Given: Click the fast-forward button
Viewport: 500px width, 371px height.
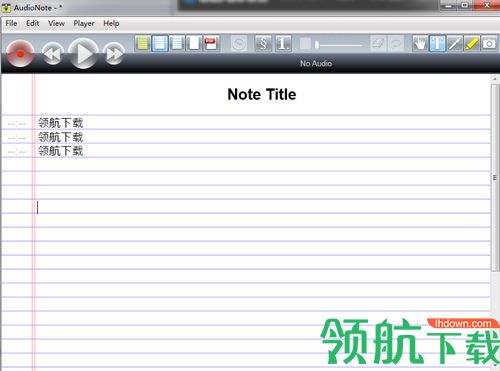Looking at the screenshot, I should pyautogui.click(x=114, y=54).
